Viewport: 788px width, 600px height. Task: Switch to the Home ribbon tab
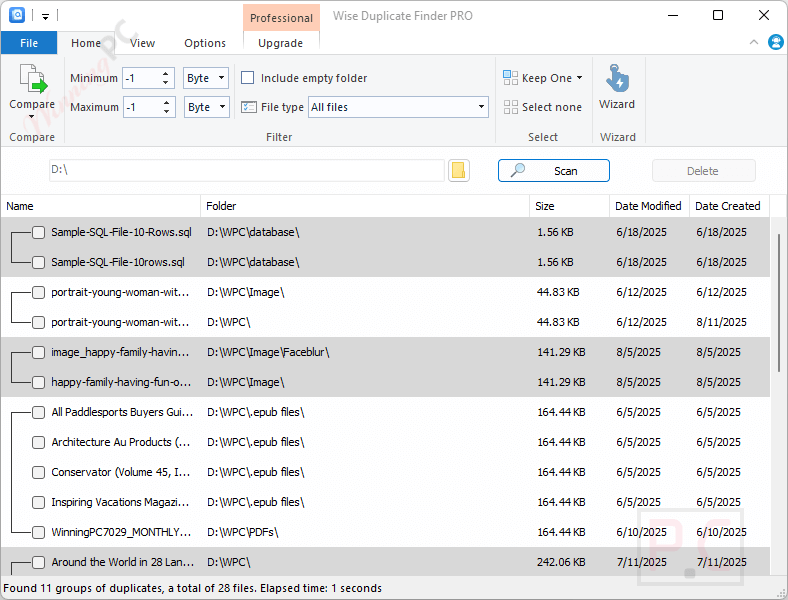click(x=86, y=43)
